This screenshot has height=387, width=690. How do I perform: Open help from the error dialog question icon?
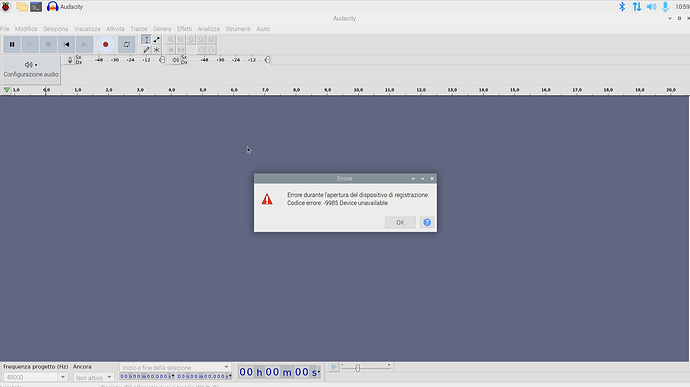pos(427,222)
